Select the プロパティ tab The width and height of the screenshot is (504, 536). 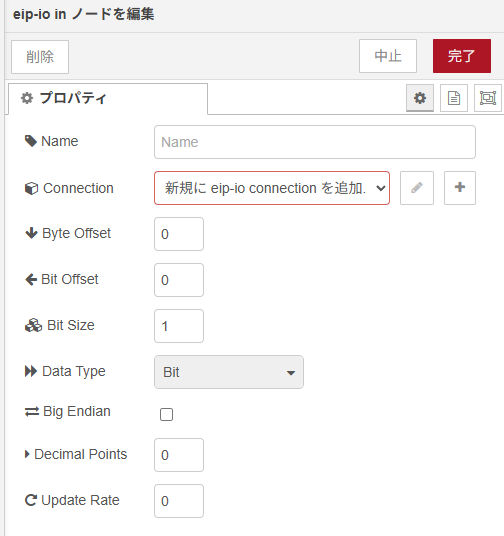tap(108, 98)
